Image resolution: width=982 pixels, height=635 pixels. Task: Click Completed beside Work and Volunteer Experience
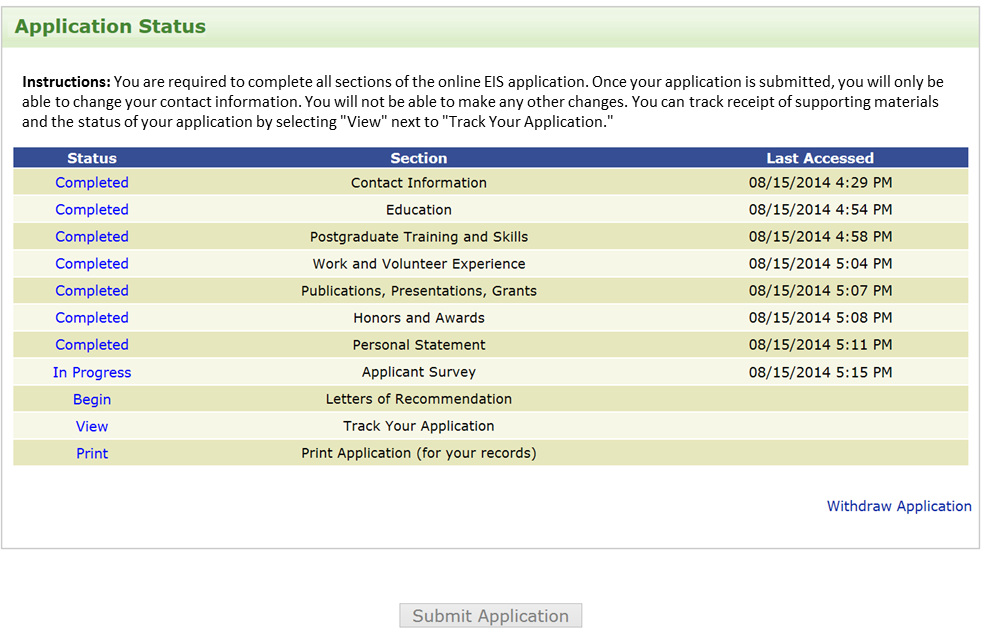point(92,264)
